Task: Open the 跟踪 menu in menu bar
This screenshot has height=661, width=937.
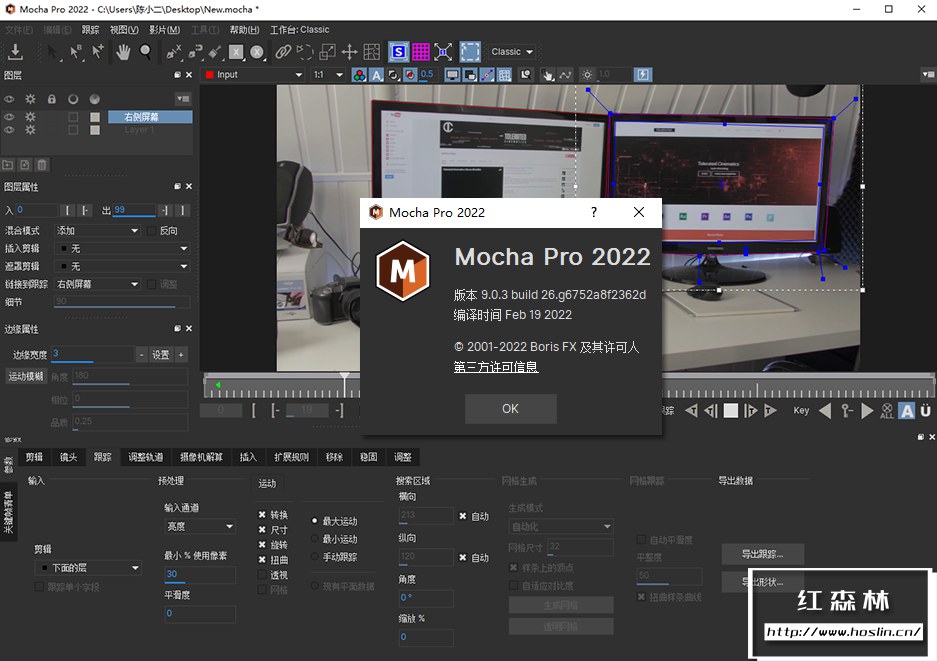Action: [x=90, y=30]
